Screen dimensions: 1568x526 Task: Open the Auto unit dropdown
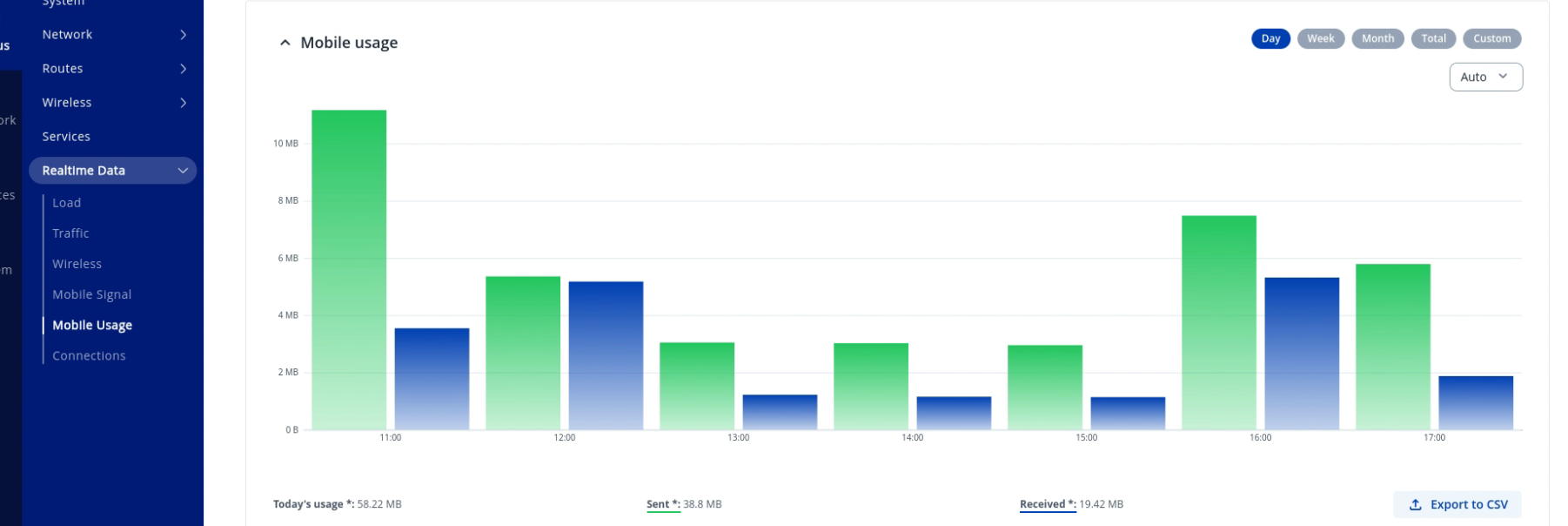click(x=1485, y=77)
